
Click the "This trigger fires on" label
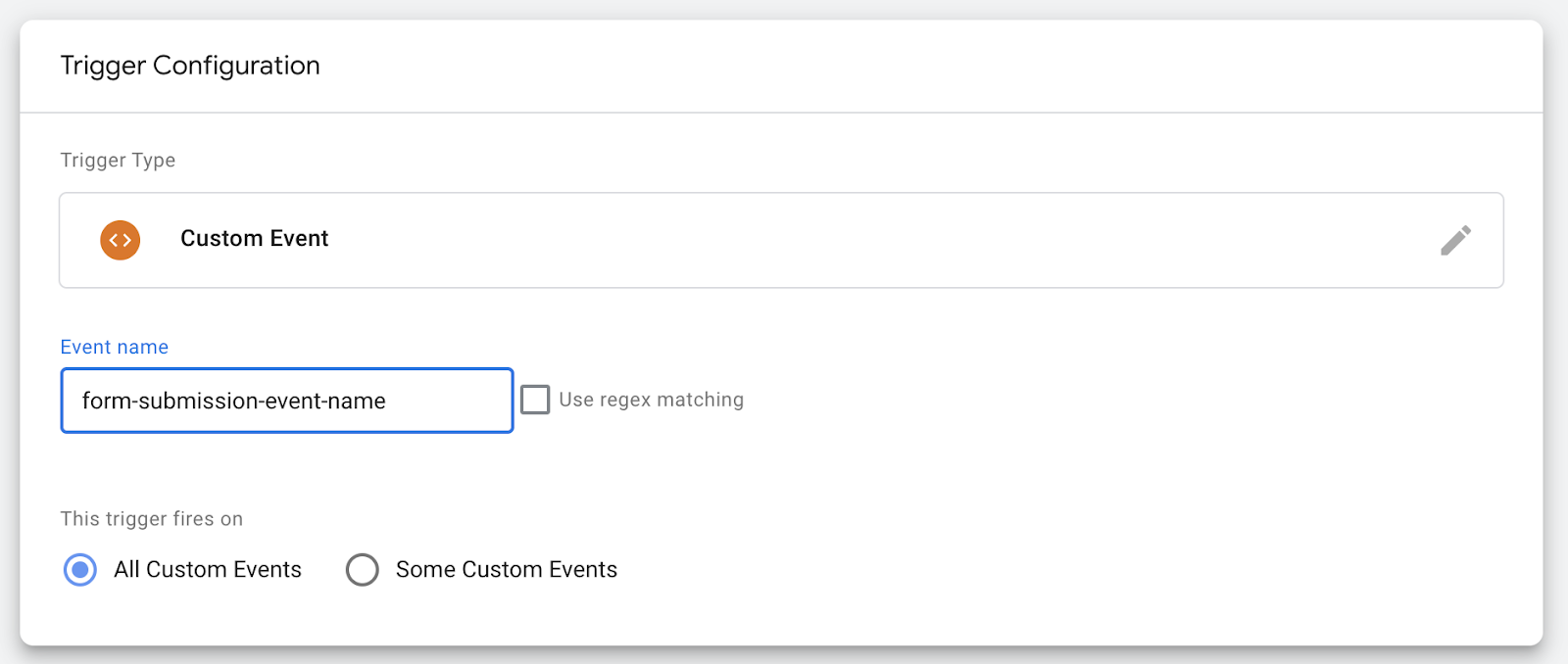click(151, 519)
